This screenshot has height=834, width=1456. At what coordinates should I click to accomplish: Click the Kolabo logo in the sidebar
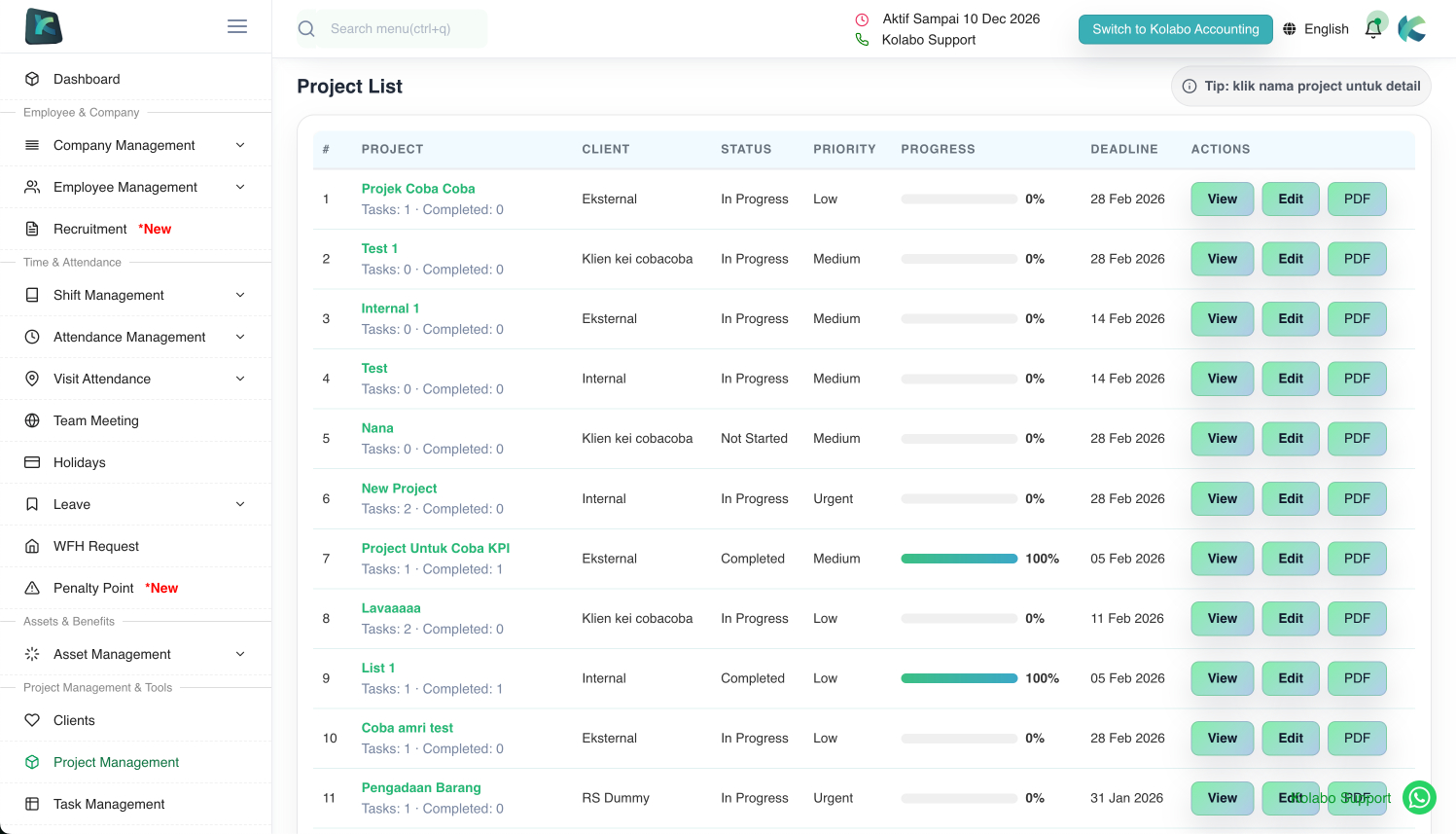44,26
